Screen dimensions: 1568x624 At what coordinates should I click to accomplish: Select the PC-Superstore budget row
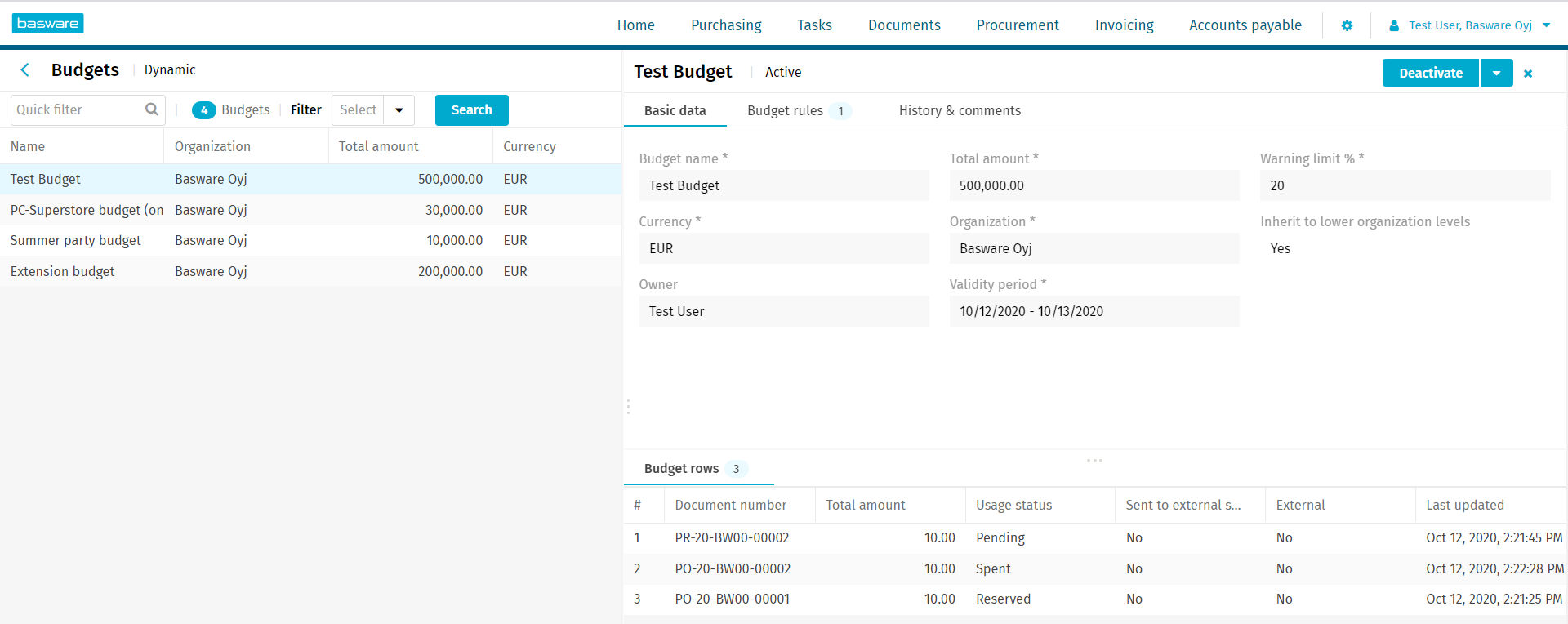click(310, 210)
